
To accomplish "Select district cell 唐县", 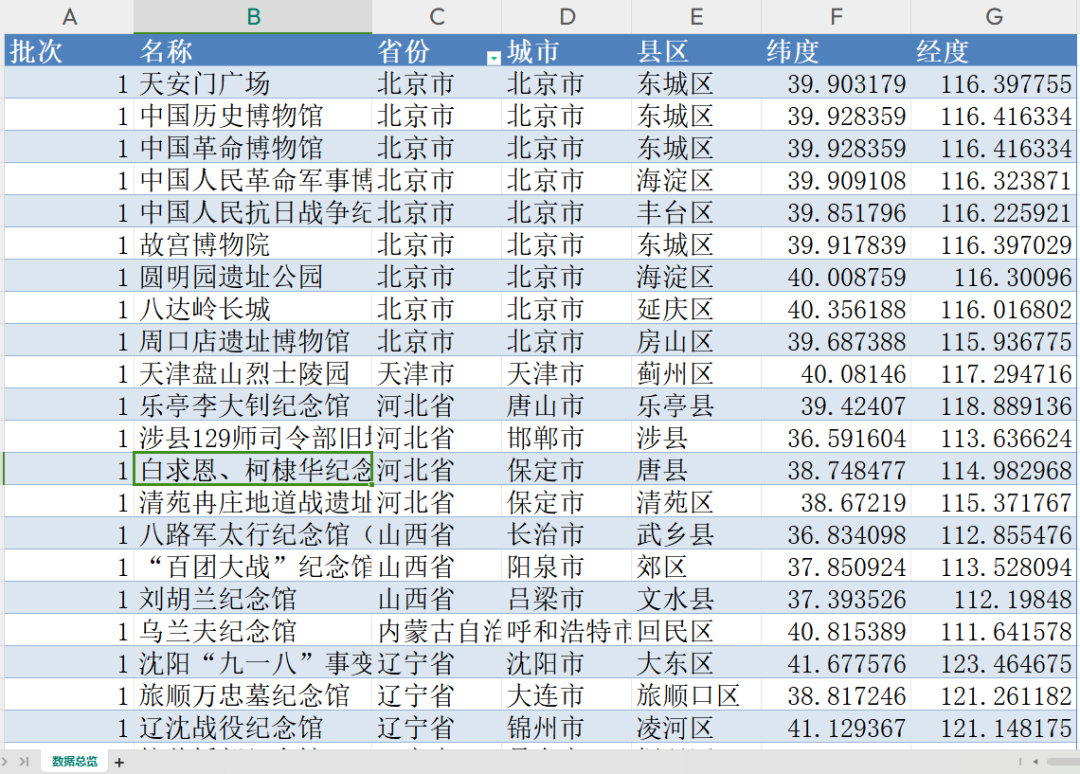I will 696,470.
